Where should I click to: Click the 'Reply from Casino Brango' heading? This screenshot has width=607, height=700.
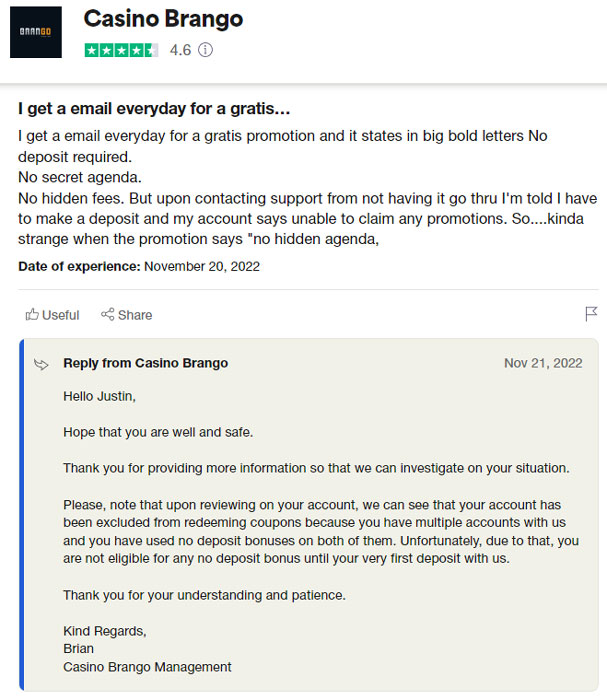pyautogui.click(x=145, y=363)
